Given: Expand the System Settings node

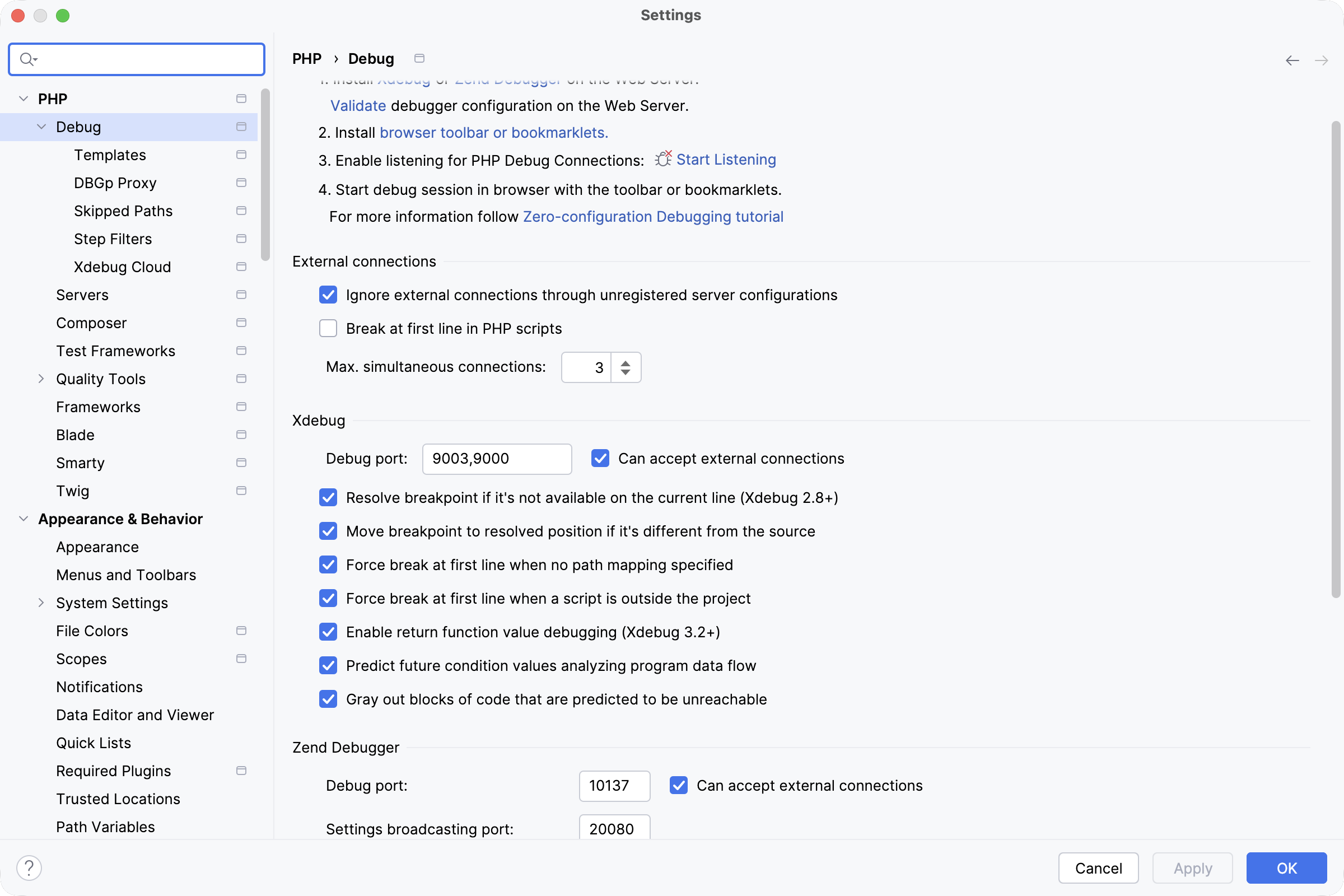Looking at the screenshot, I should [41, 603].
